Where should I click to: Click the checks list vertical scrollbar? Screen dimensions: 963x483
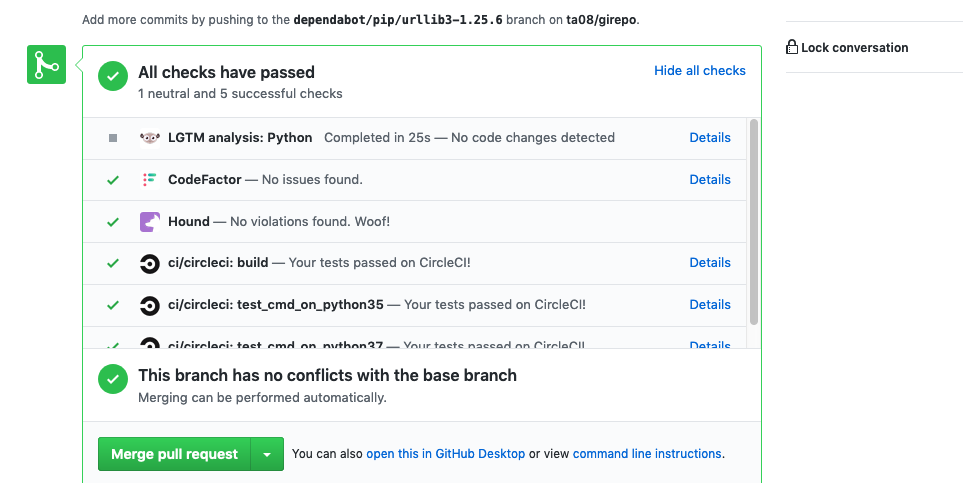(754, 222)
